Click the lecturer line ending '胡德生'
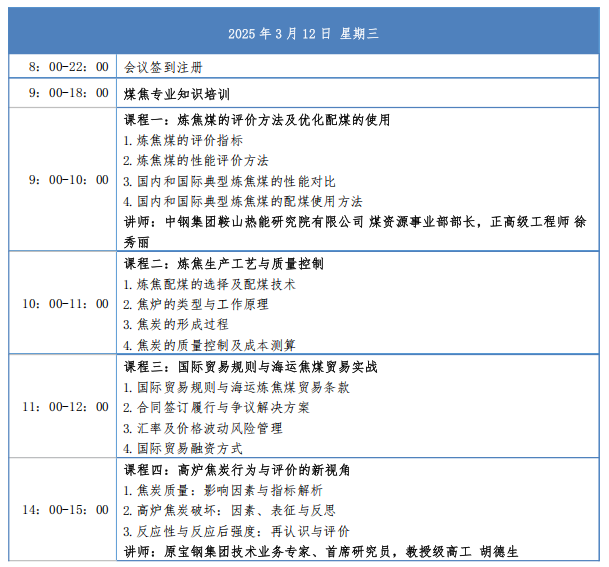This screenshot has width=609, height=567. (321, 551)
